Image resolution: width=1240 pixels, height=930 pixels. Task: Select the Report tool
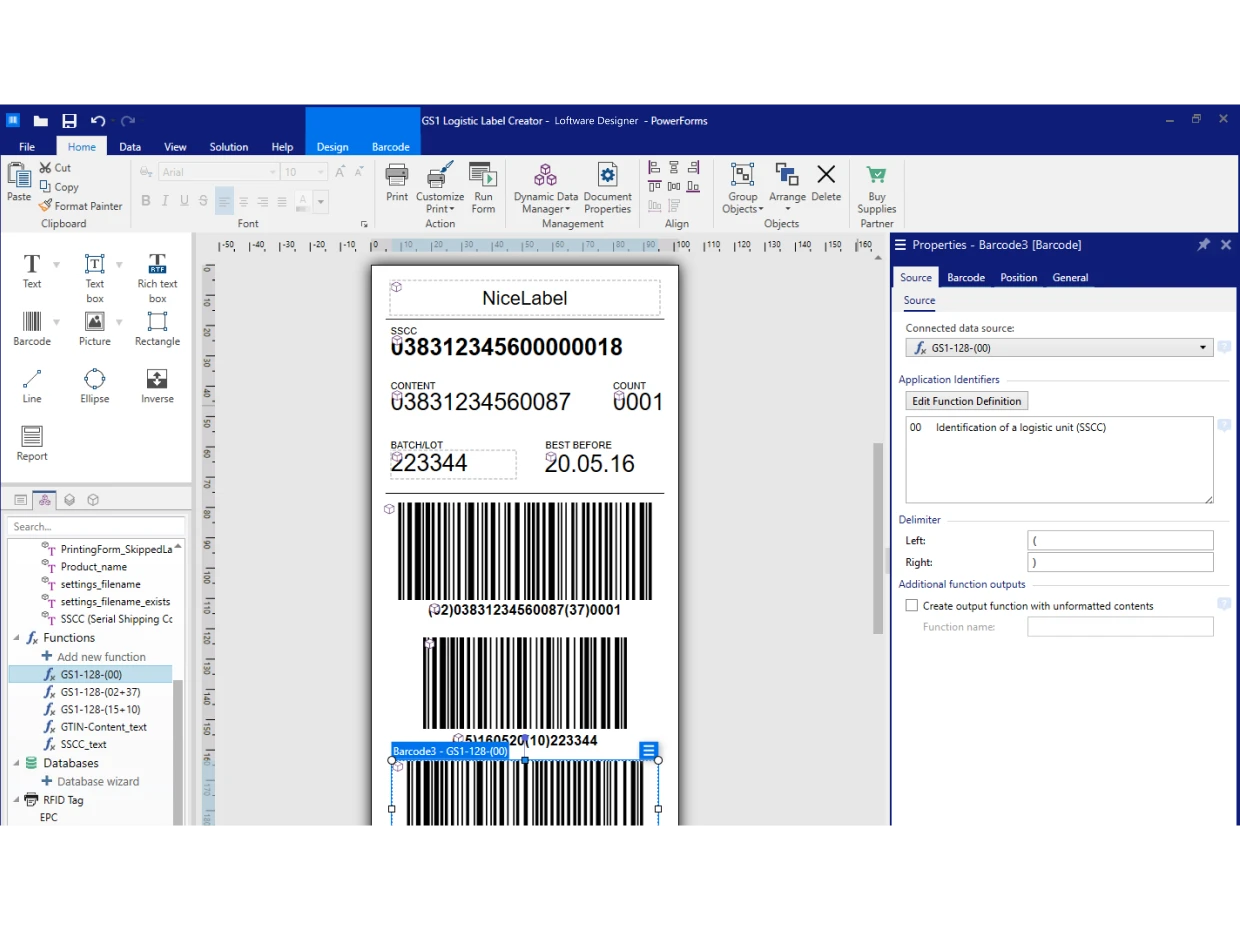32,443
